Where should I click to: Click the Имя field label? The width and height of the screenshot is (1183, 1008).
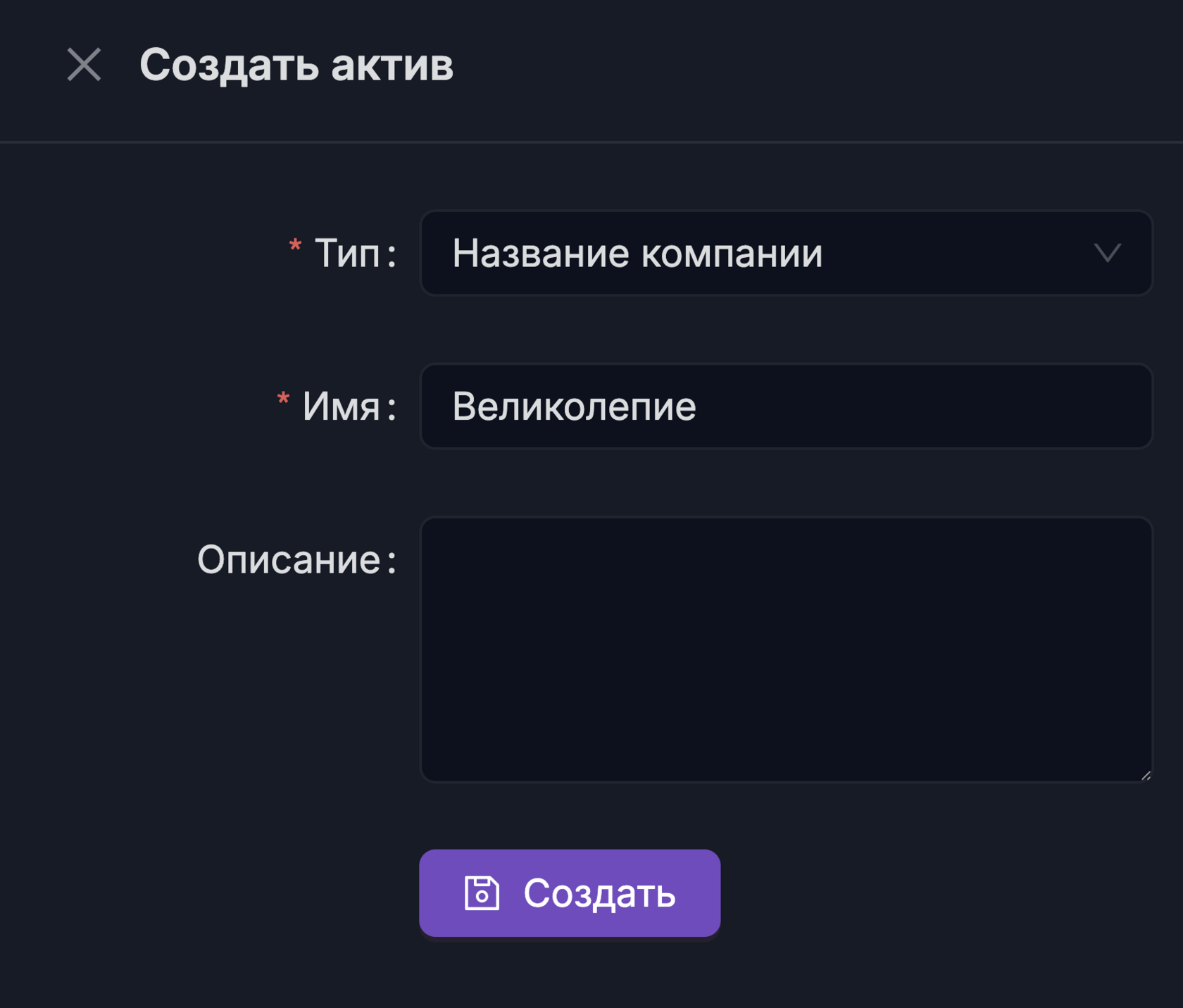[342, 406]
